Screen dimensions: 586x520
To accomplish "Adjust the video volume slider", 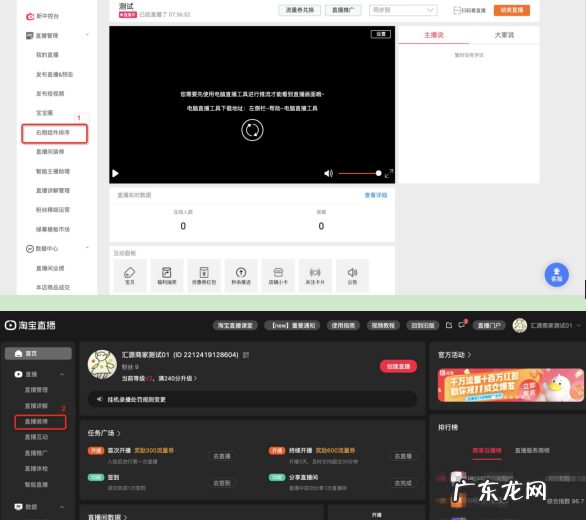I will point(360,173).
